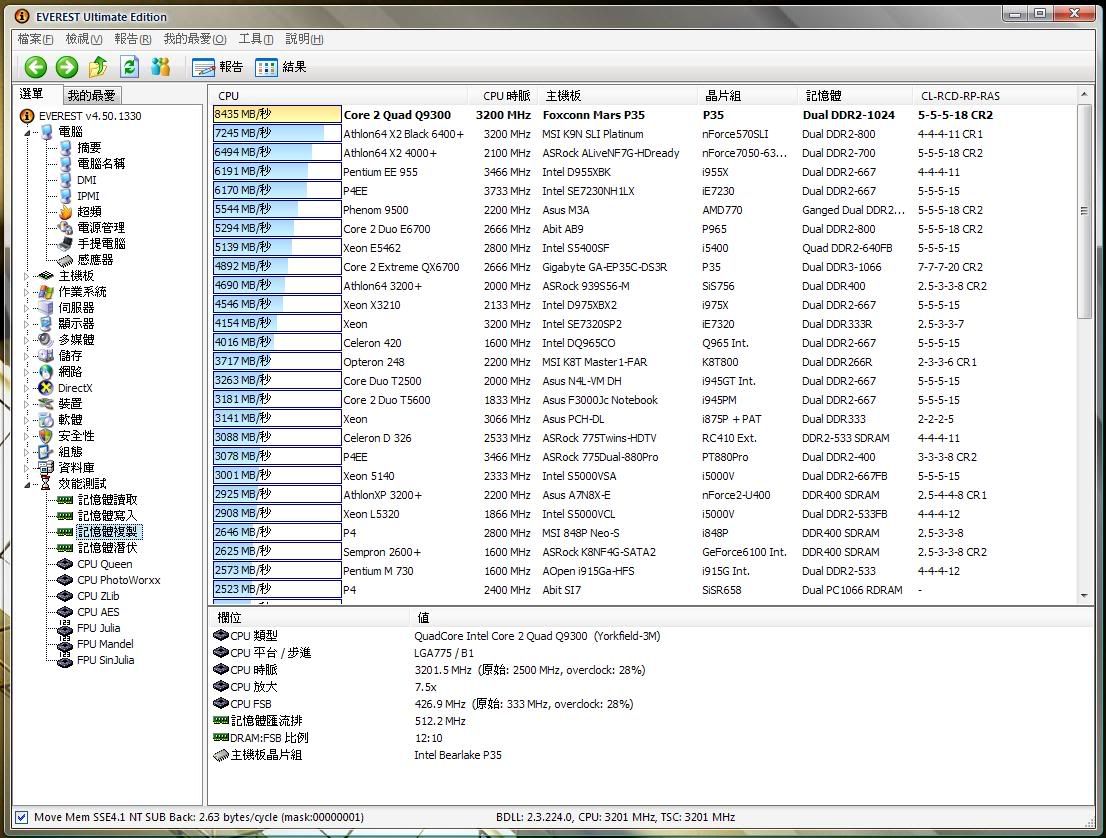Click the Refresh toolbar icon
The image size is (1106, 838).
[129, 67]
